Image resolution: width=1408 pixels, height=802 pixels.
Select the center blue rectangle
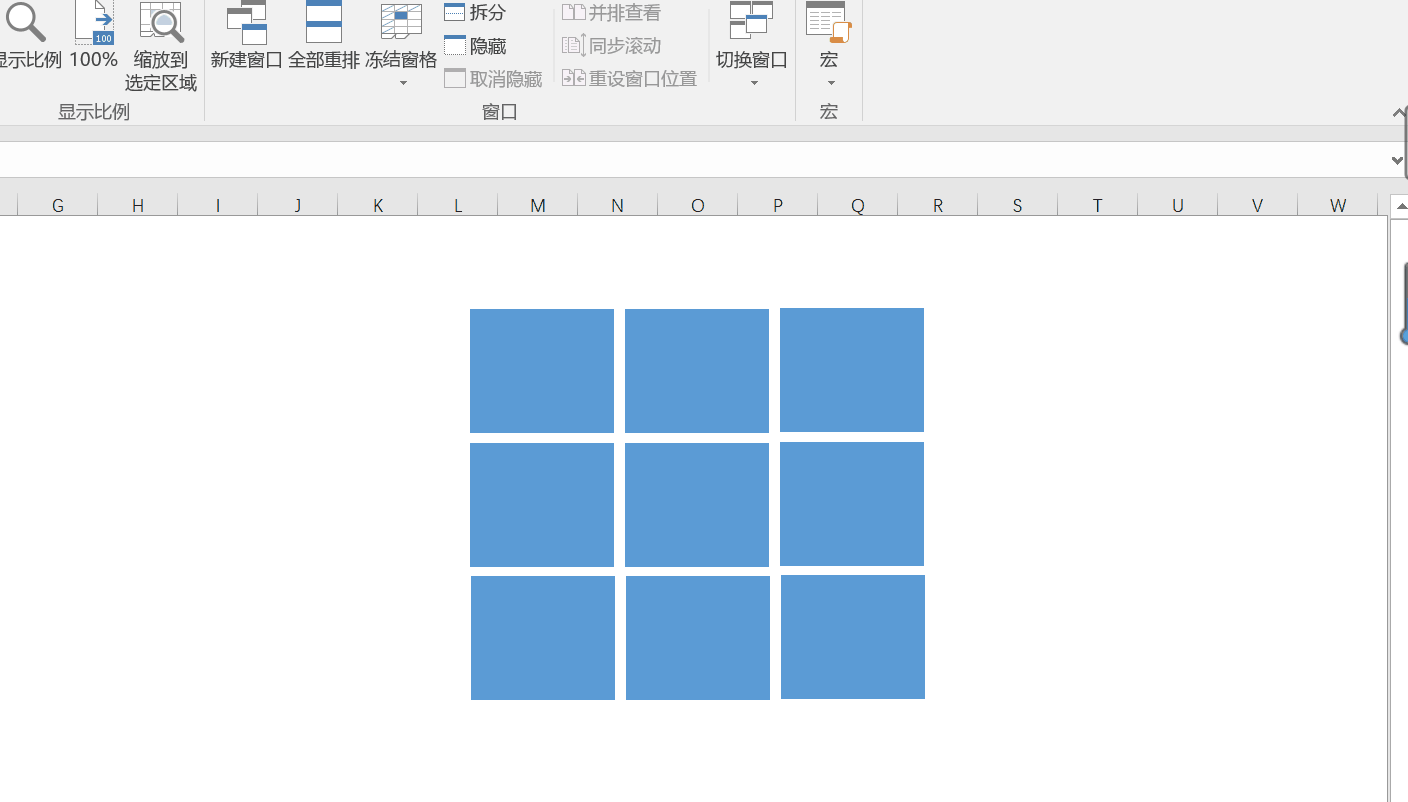click(697, 505)
